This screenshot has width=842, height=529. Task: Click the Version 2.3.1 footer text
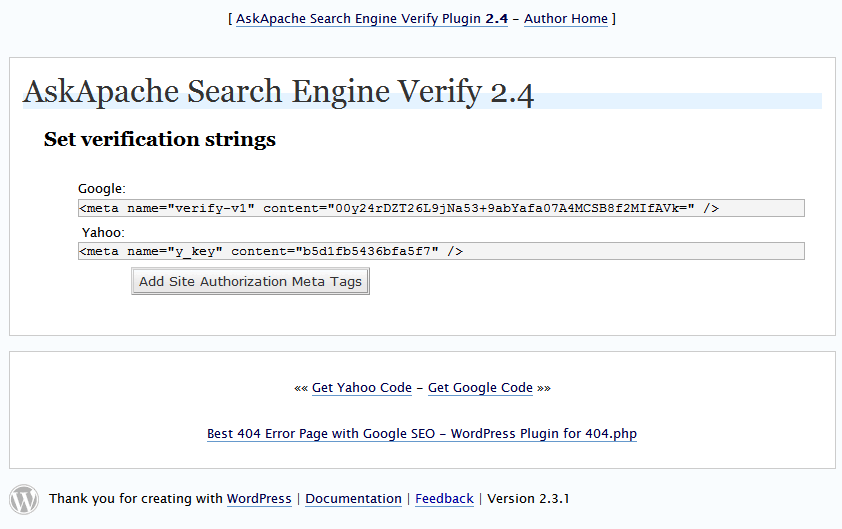click(x=528, y=498)
